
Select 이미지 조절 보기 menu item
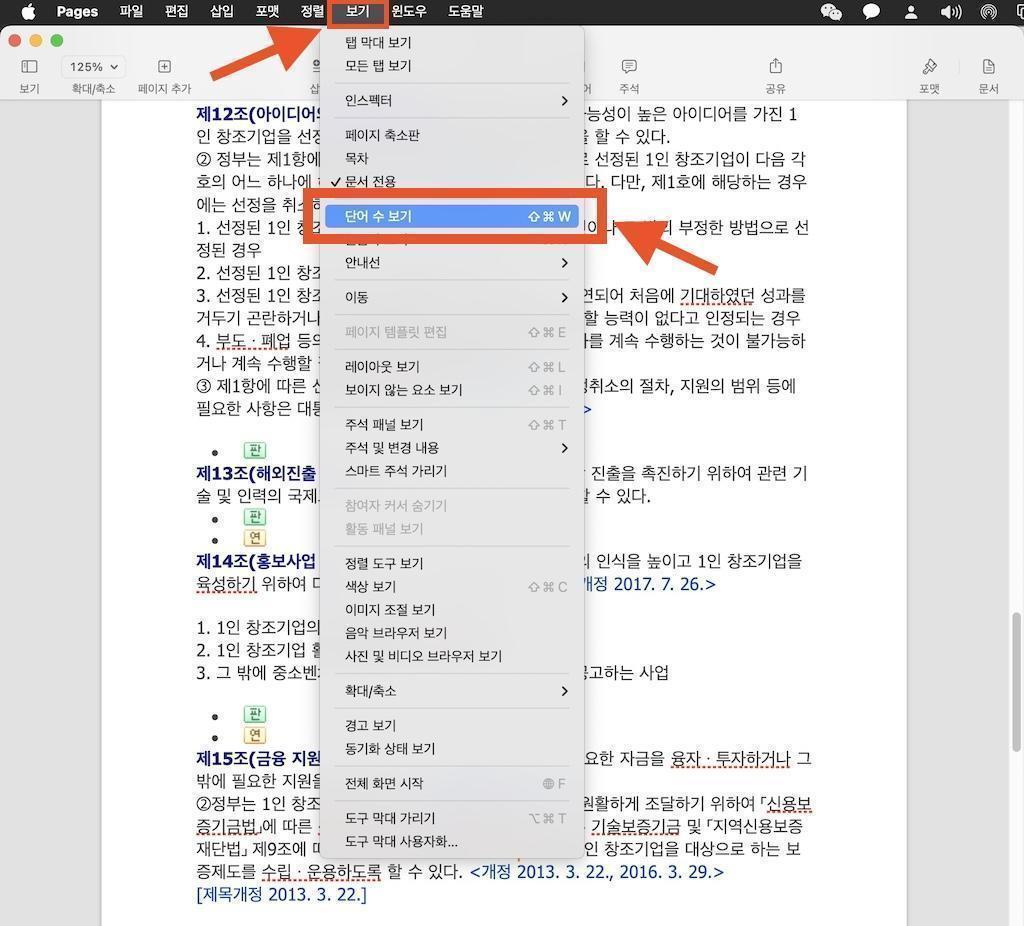452,610
